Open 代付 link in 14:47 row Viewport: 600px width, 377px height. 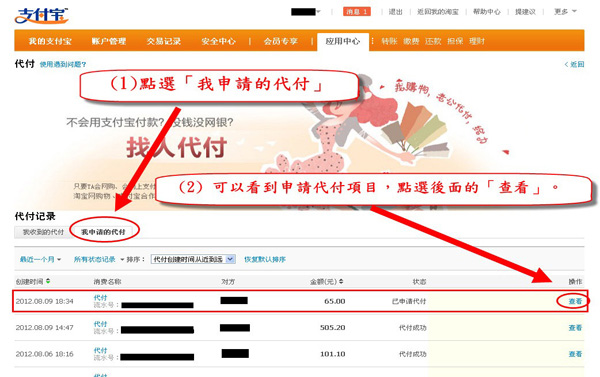pos(100,324)
